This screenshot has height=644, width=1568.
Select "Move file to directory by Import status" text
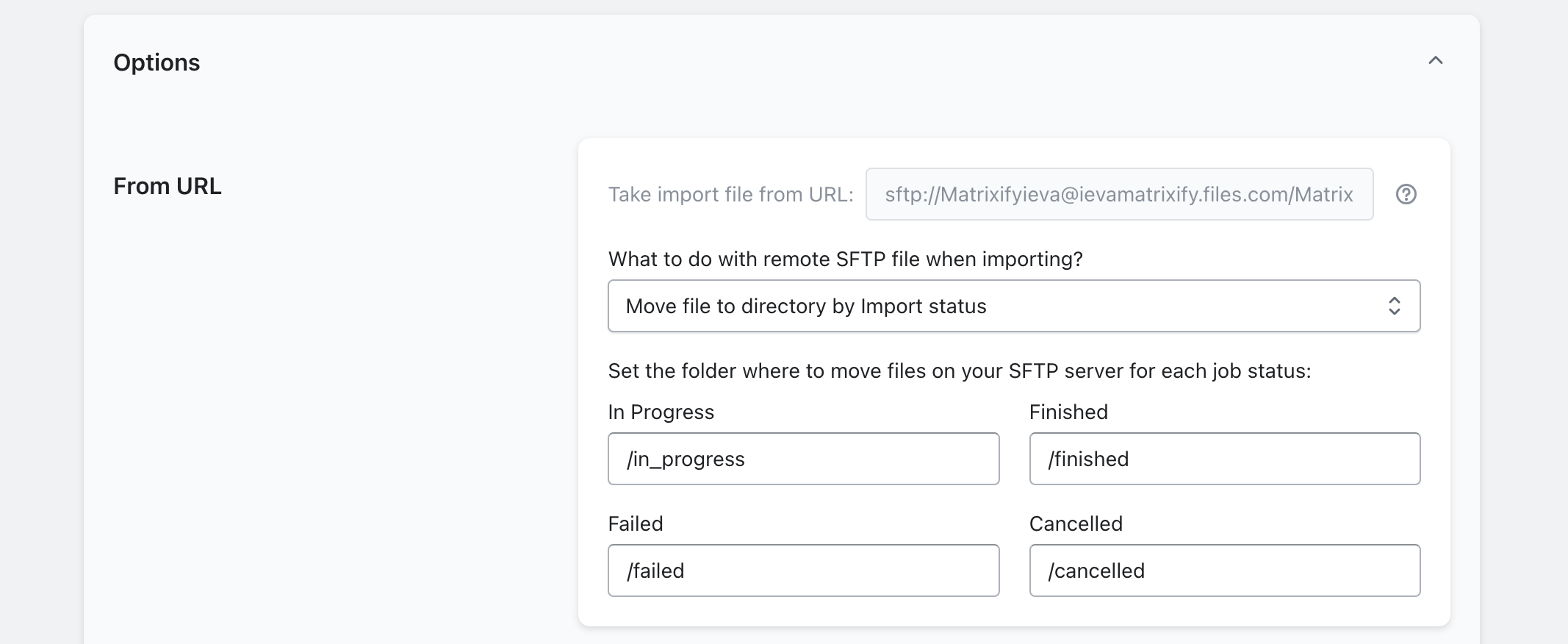click(x=806, y=306)
